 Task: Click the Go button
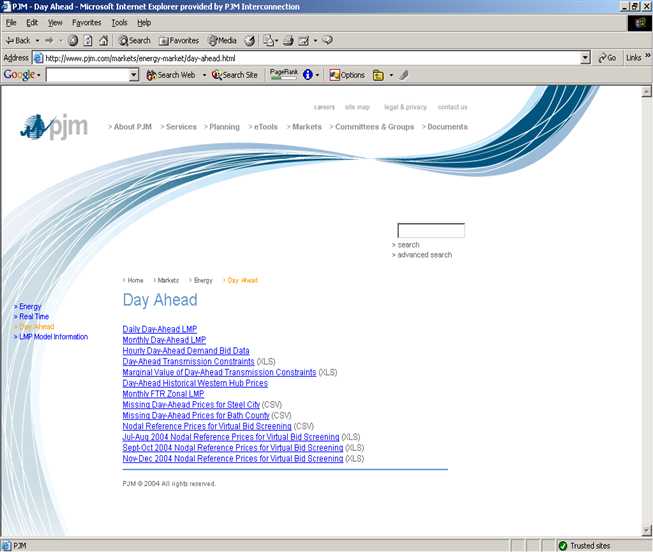coord(607,58)
